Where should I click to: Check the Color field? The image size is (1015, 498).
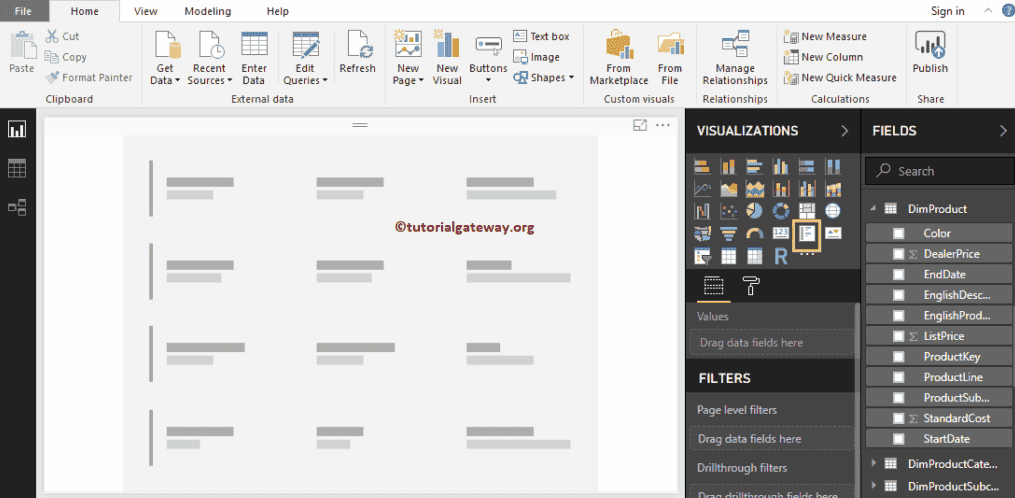(898, 233)
